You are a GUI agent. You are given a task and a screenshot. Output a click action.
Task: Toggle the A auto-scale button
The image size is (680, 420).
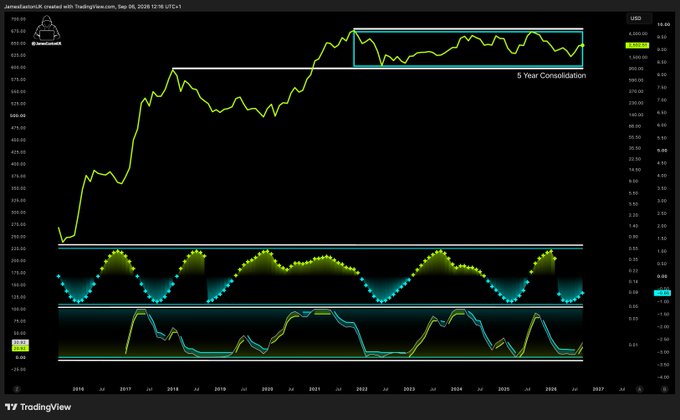pyautogui.click(x=639, y=389)
